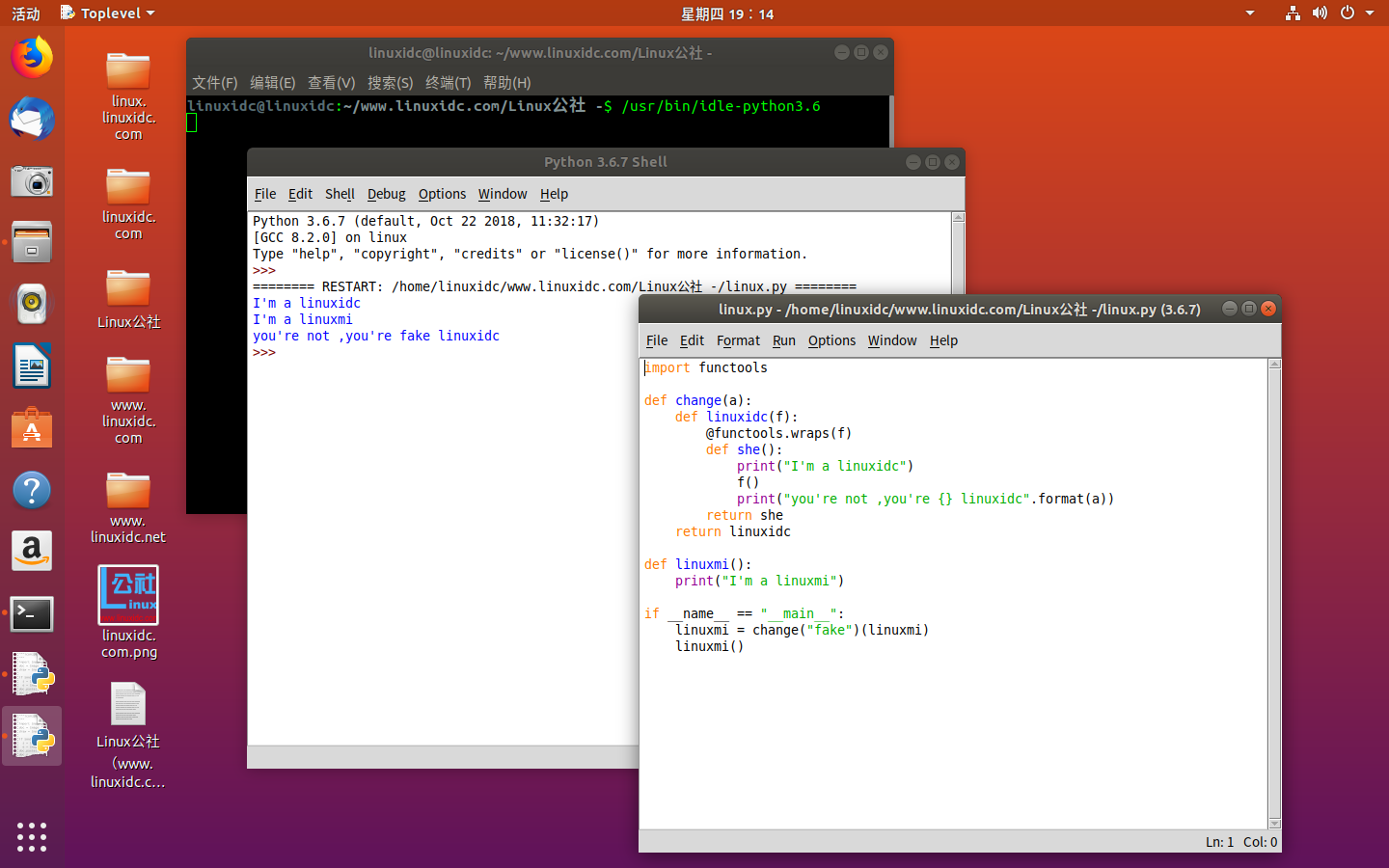Click scroll-down arrow in linux.py editor
Image resolution: width=1389 pixels, height=868 pixels.
(1275, 823)
